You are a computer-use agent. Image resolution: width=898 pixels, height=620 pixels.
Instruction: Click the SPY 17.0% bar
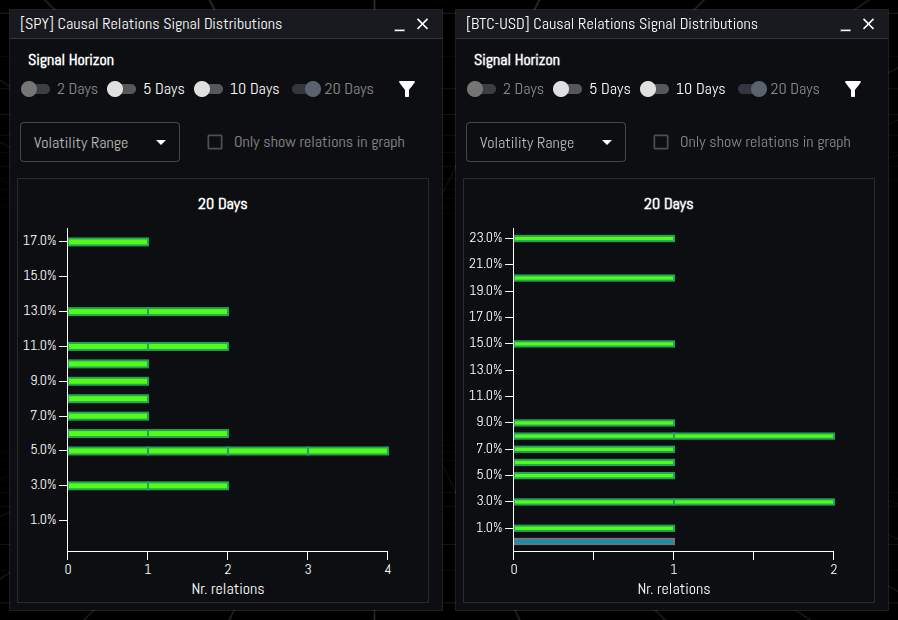pos(108,242)
